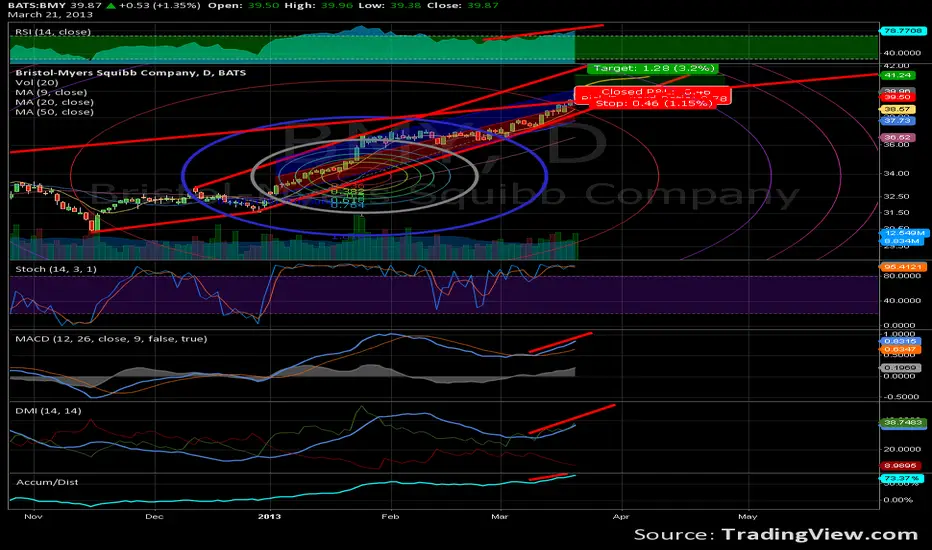Screen dimensions: 932x550
Task: Click the Mar label on time axis
Action: point(499,517)
